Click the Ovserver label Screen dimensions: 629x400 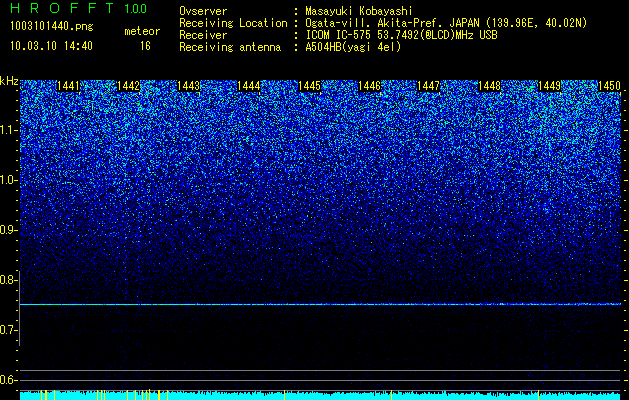[x=203, y=11]
